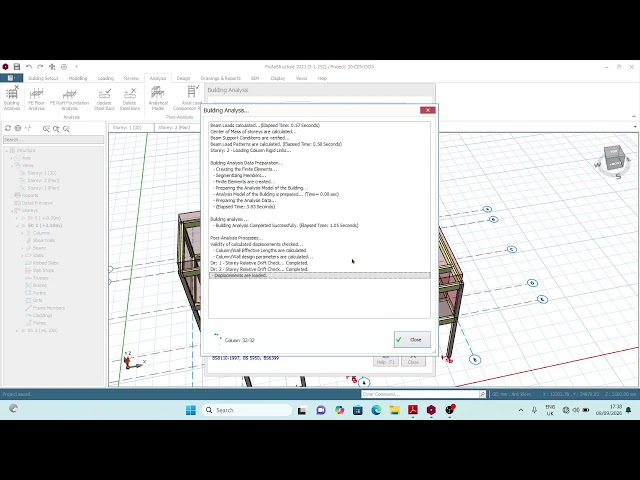Collapse the Storeys node in the tree

[12, 211]
